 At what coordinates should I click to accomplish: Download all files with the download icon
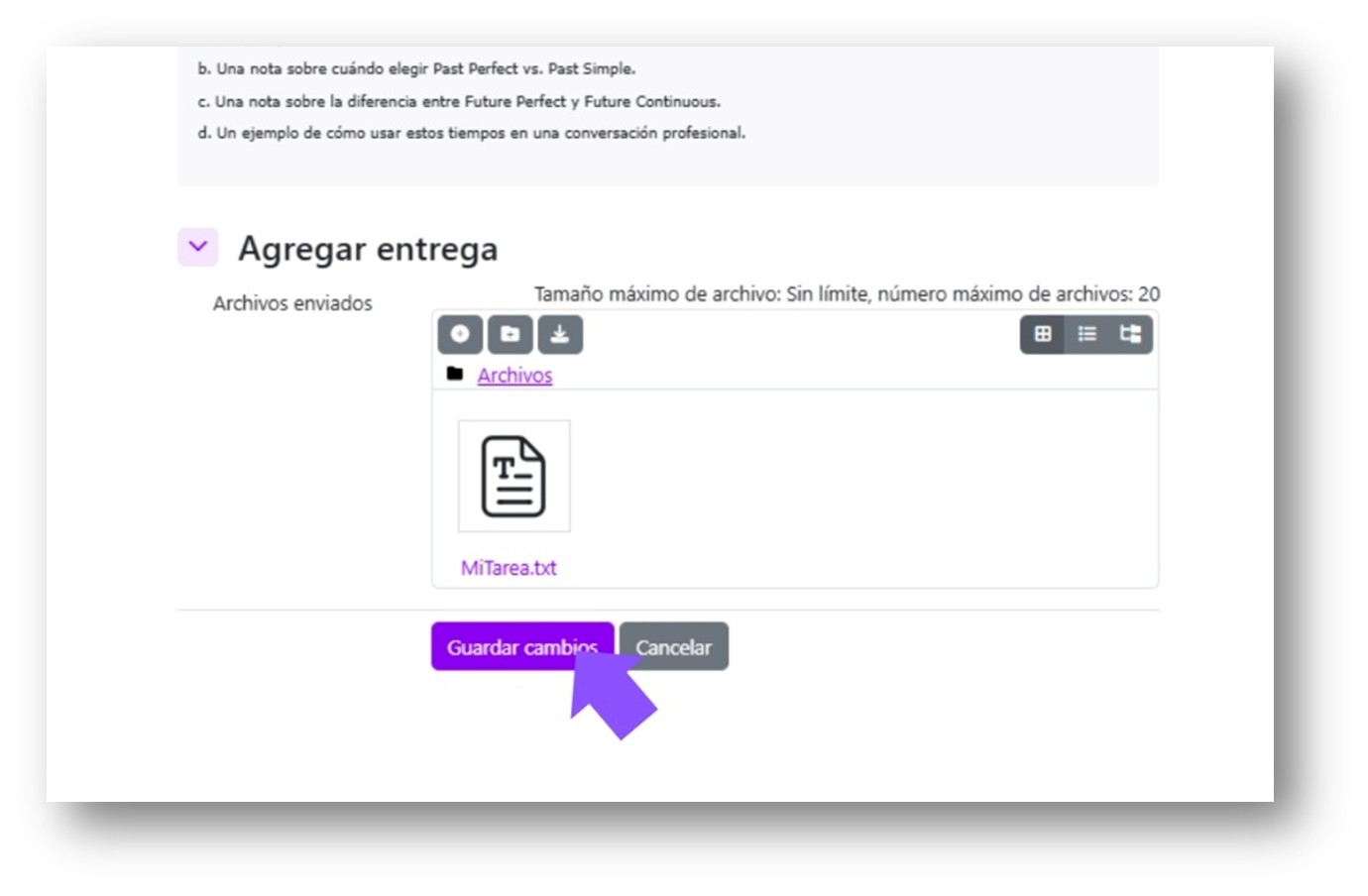pyautogui.click(x=560, y=334)
